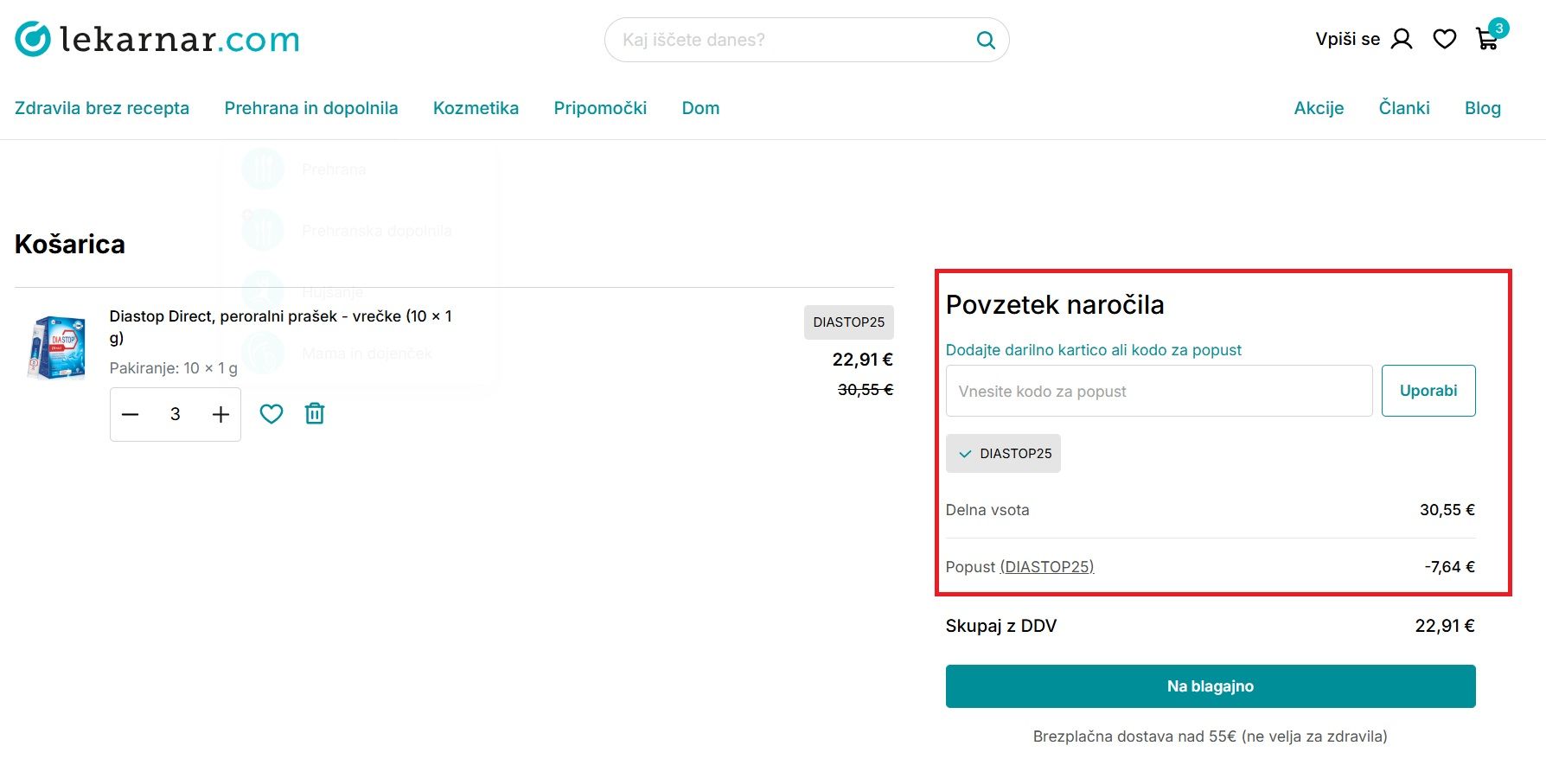
Task: Open the wishlist heart icon in header
Action: (x=1444, y=39)
